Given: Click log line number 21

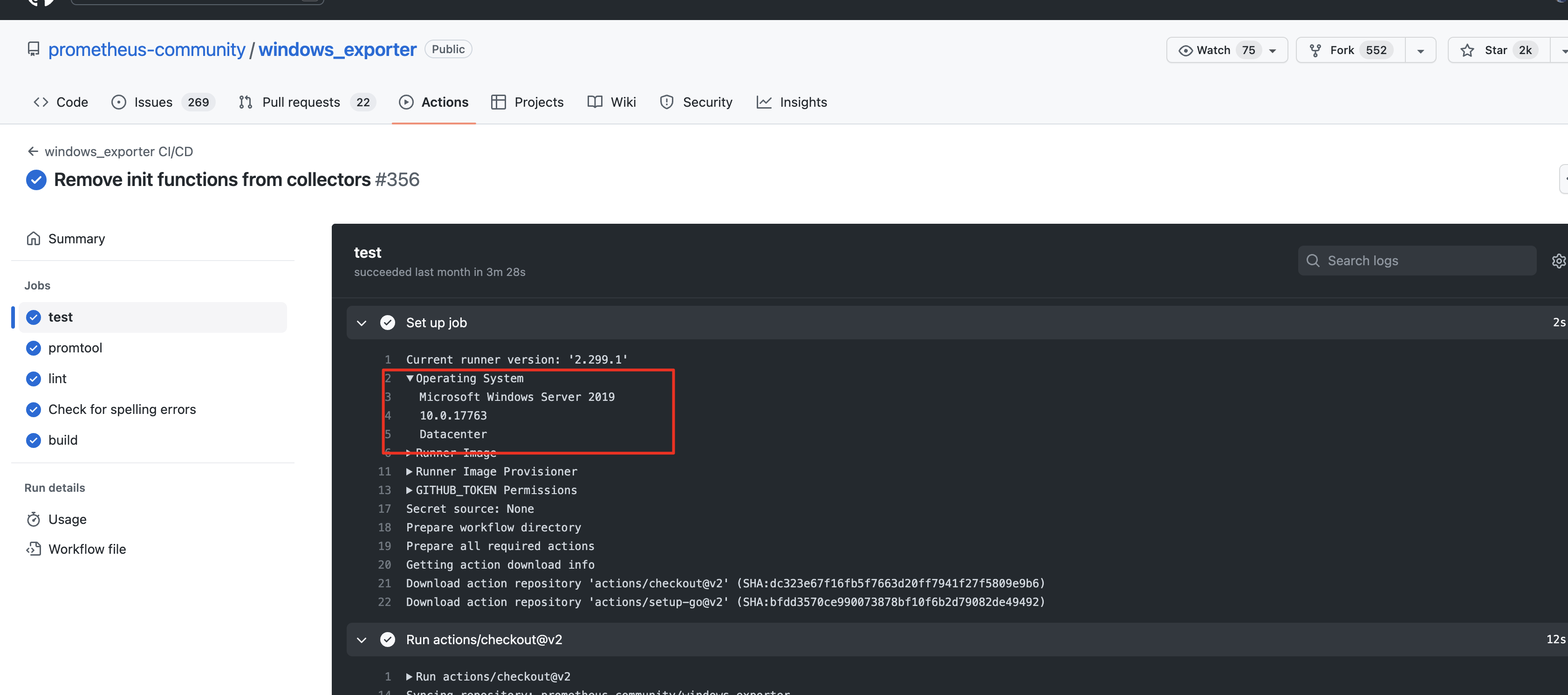Looking at the screenshot, I should click(x=384, y=584).
